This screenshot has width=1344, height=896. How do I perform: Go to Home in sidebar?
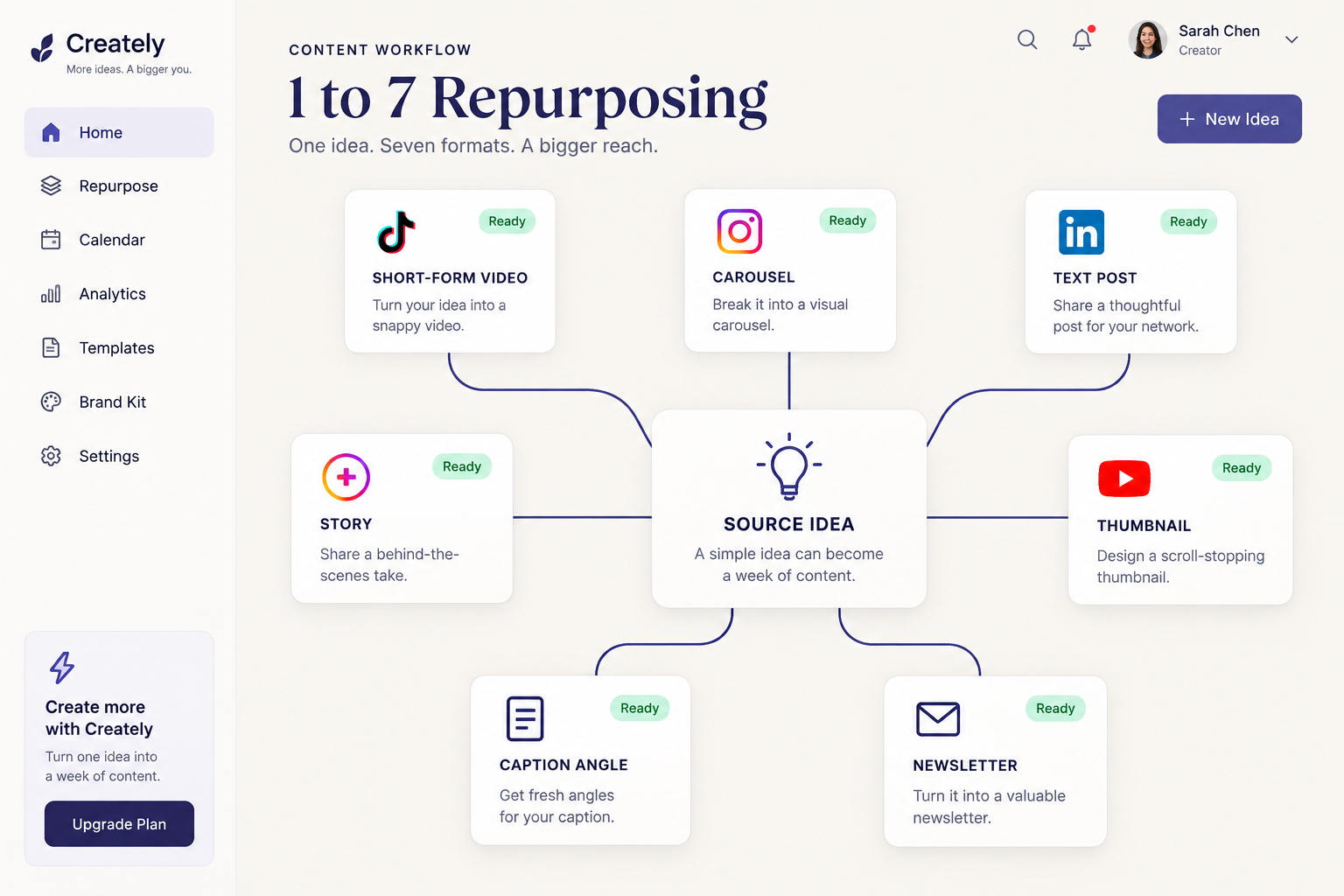point(119,132)
